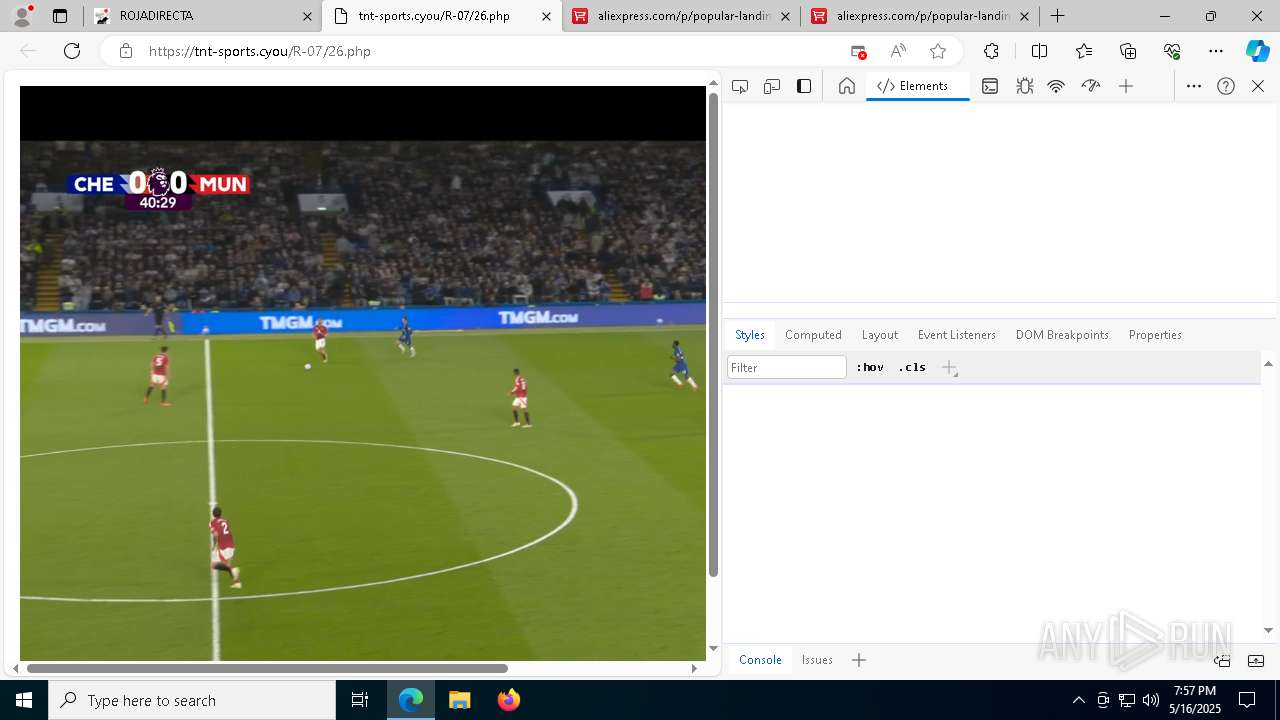Move the drawer to the main toolbar
Image resolution: width=1280 pixels, height=720 pixels.
[1222, 660]
